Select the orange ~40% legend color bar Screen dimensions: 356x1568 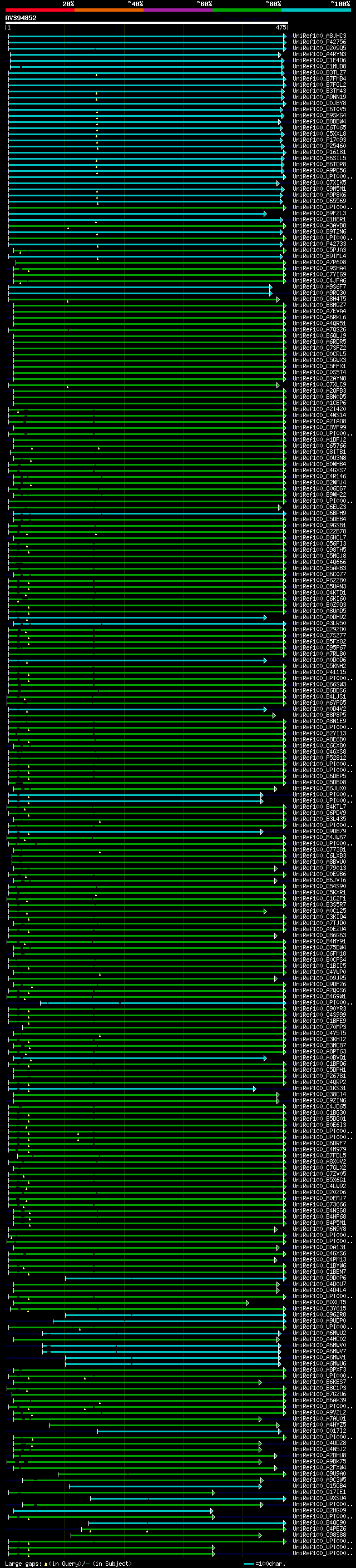tap(109, 10)
